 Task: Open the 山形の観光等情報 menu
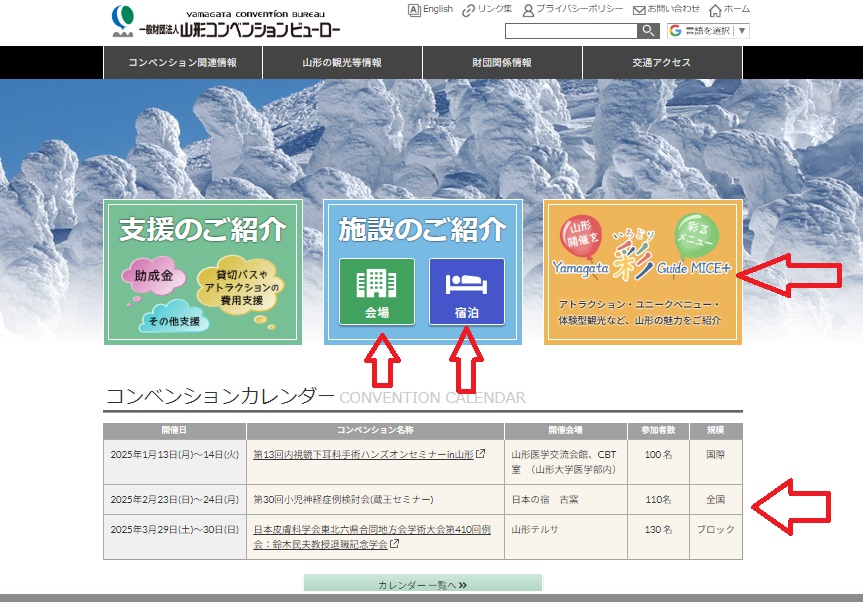[x=342, y=62]
